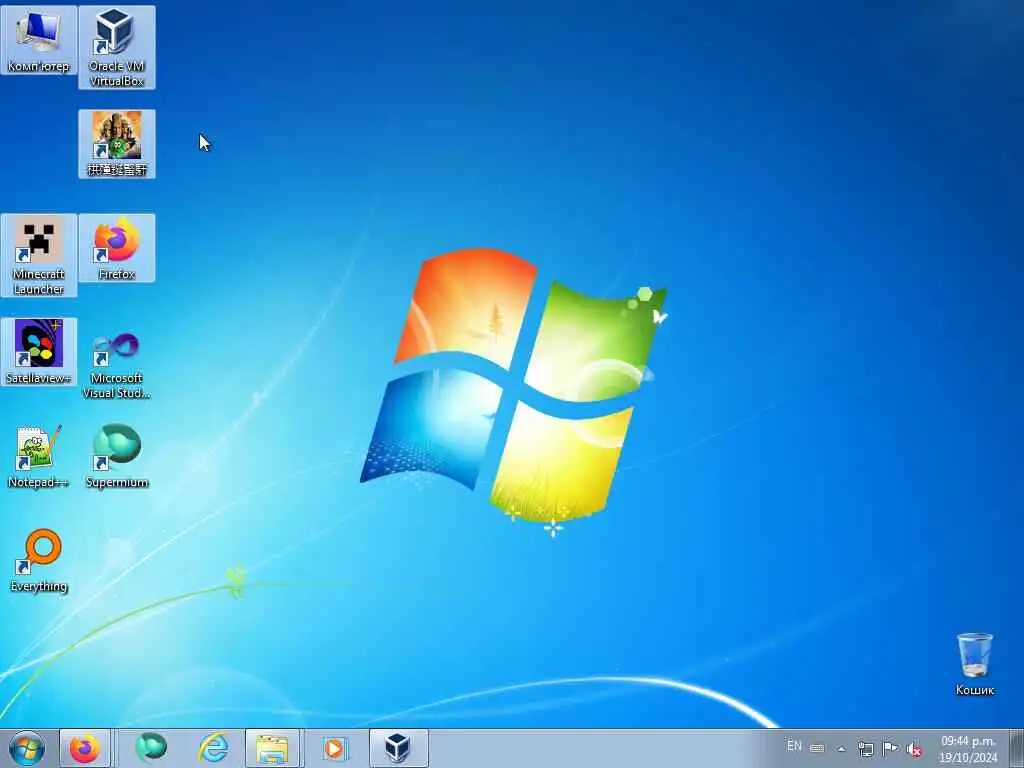Image resolution: width=1024 pixels, height=768 pixels.
Task: Open the network status tray icon
Action: click(865, 749)
